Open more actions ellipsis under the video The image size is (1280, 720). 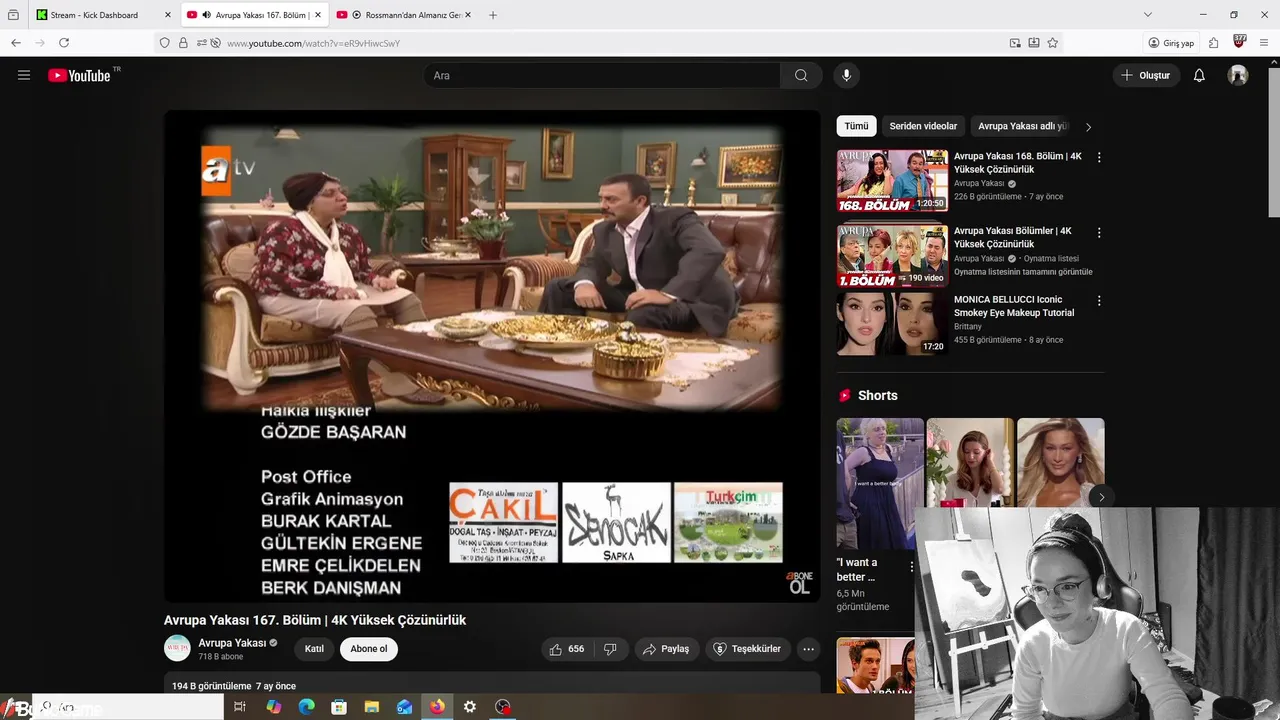coord(808,649)
